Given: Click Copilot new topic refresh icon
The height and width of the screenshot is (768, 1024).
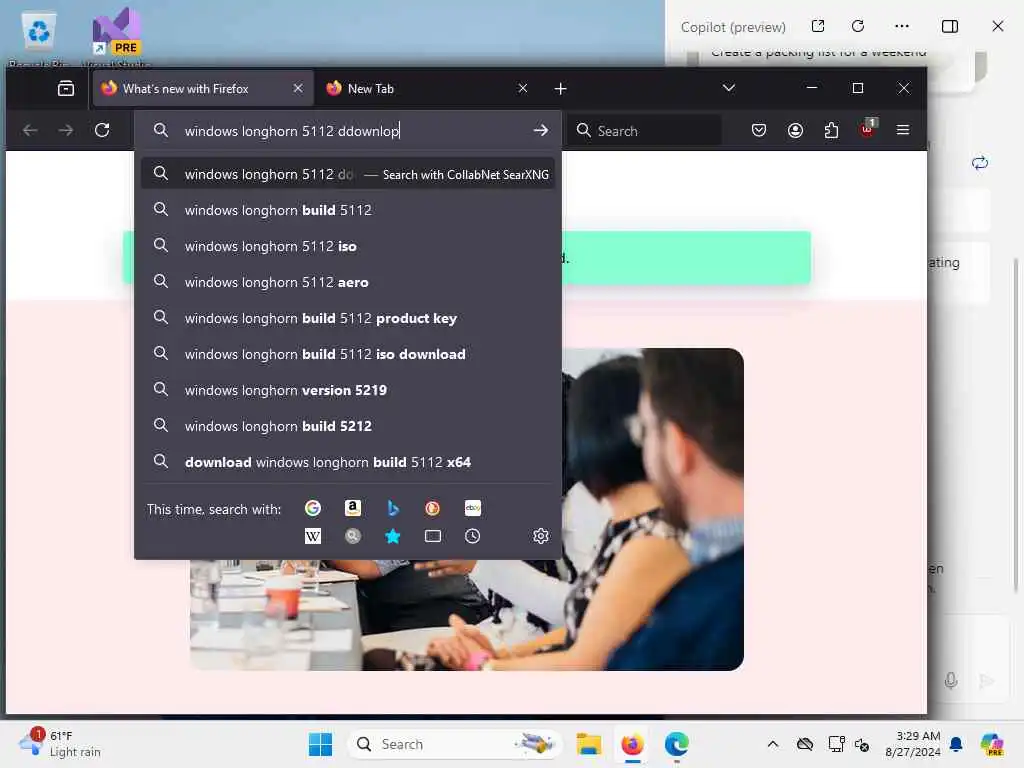Looking at the screenshot, I should point(980,163).
